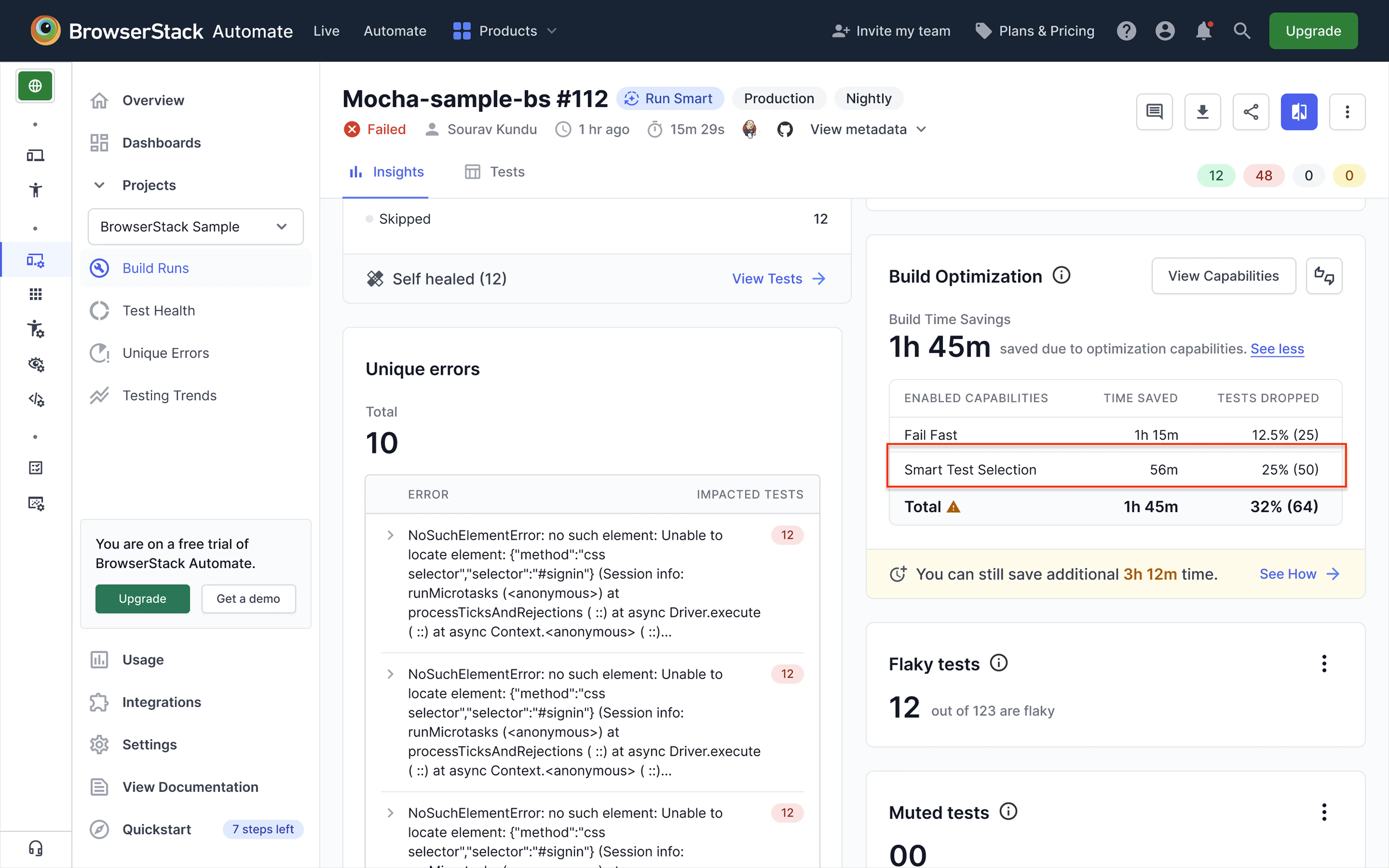This screenshot has width=1389, height=868.
Task: Open the Automate menu item
Action: (x=395, y=31)
